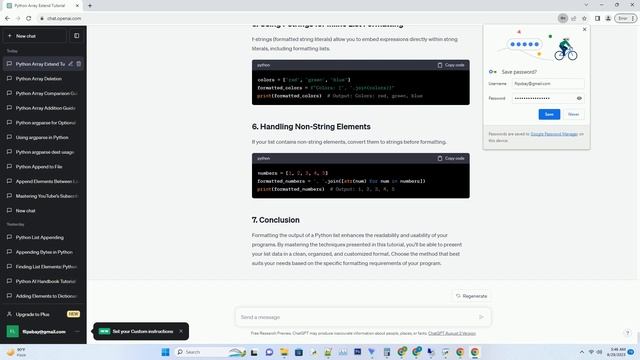Click the Password field in save popup
Image resolution: width=640 pixels, height=360 pixels.
(548, 98)
